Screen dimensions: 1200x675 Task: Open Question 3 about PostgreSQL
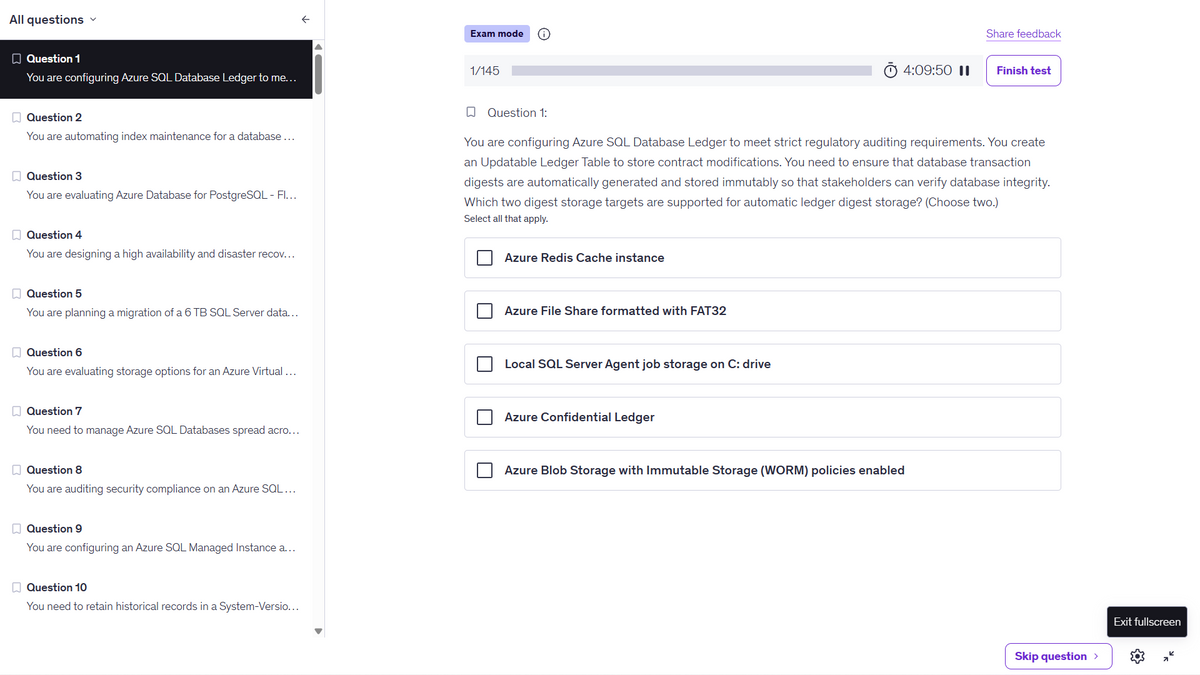(x=156, y=186)
